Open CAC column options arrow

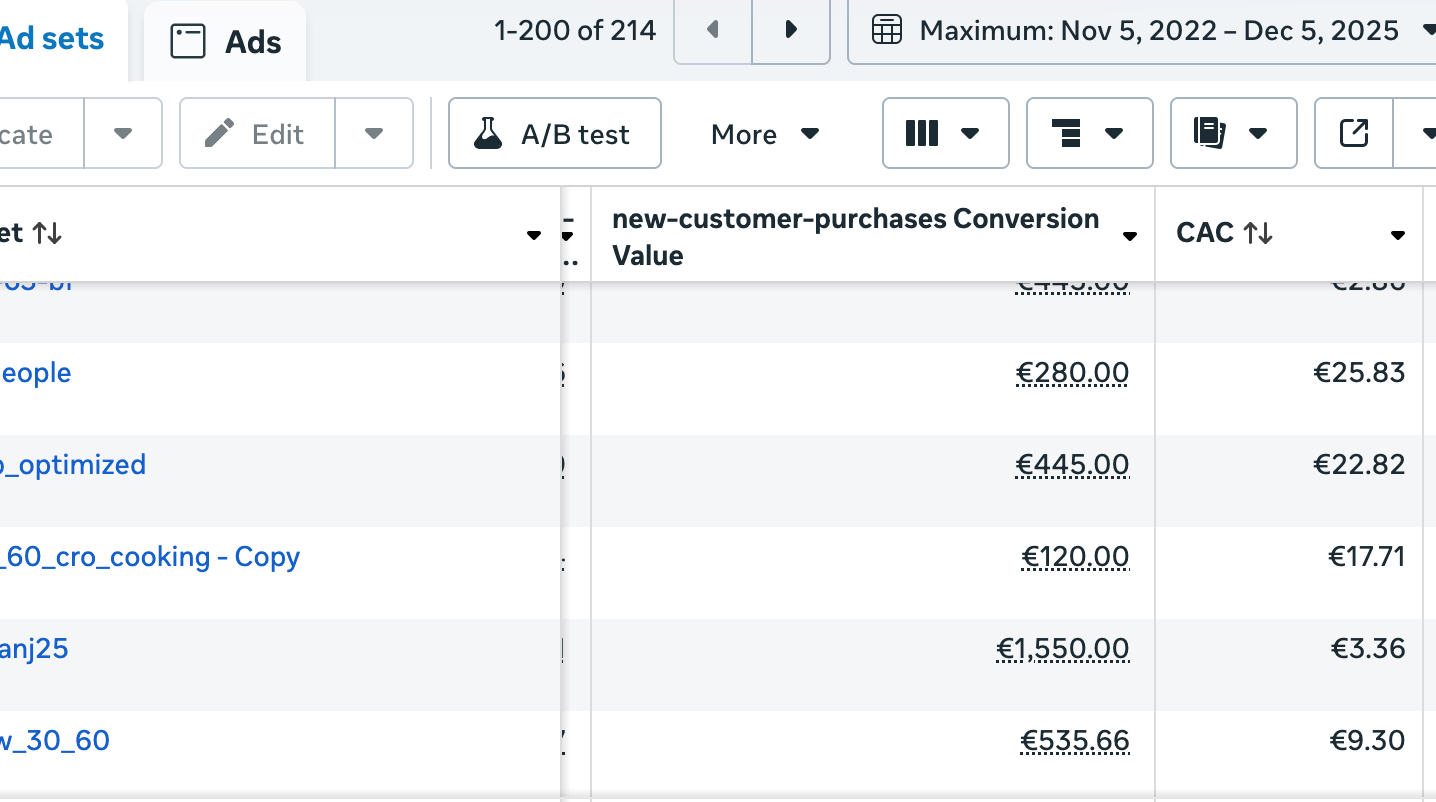[1397, 236]
